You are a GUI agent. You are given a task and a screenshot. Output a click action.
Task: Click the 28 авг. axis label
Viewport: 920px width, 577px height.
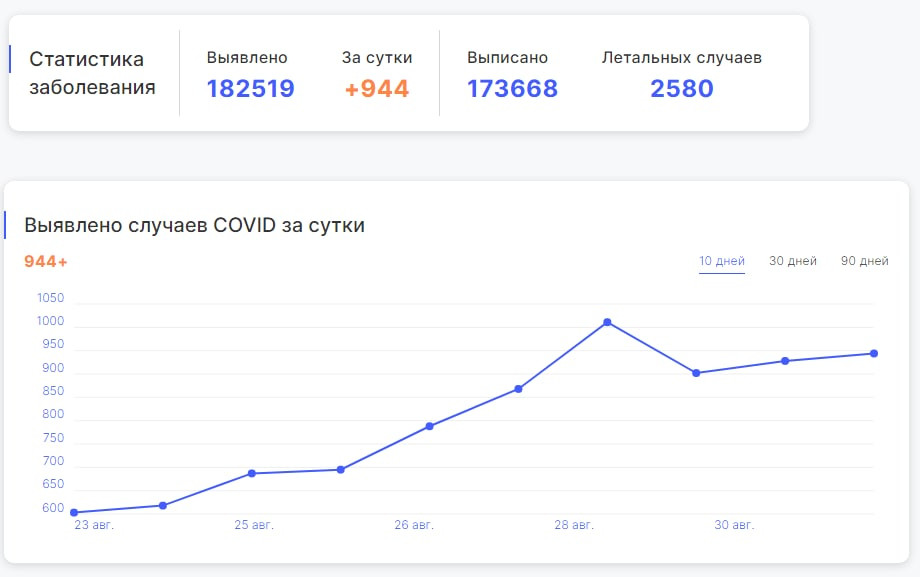pos(574,525)
